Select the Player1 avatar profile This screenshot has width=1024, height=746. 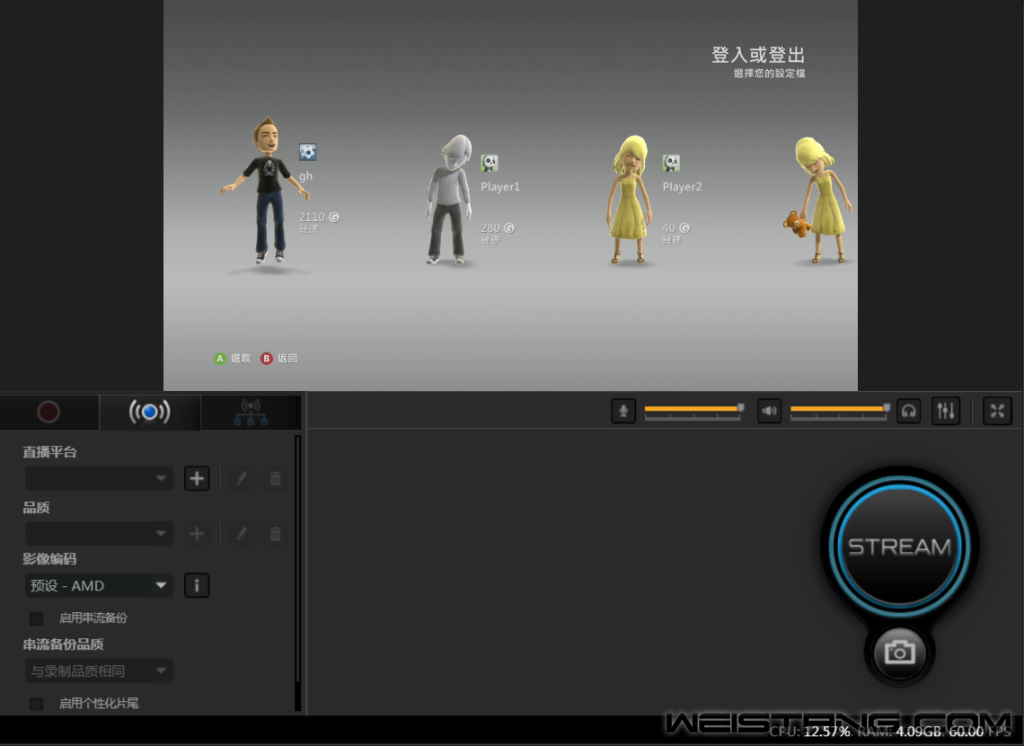click(450, 199)
